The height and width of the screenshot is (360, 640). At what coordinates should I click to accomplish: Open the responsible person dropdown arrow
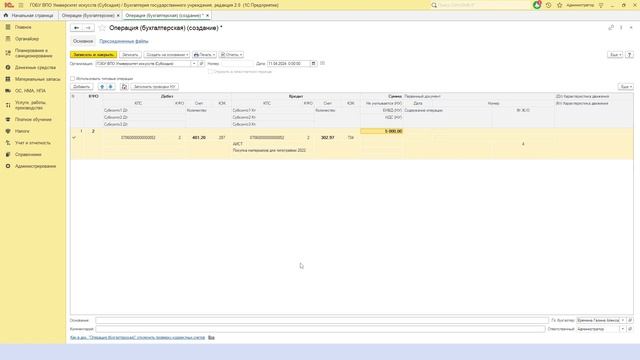(x=623, y=329)
